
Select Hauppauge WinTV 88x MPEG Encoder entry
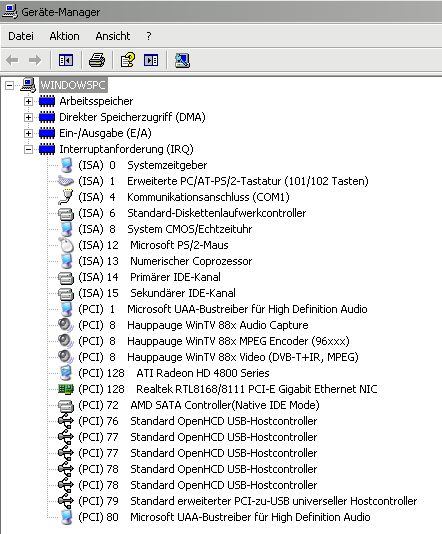[x=214, y=341]
